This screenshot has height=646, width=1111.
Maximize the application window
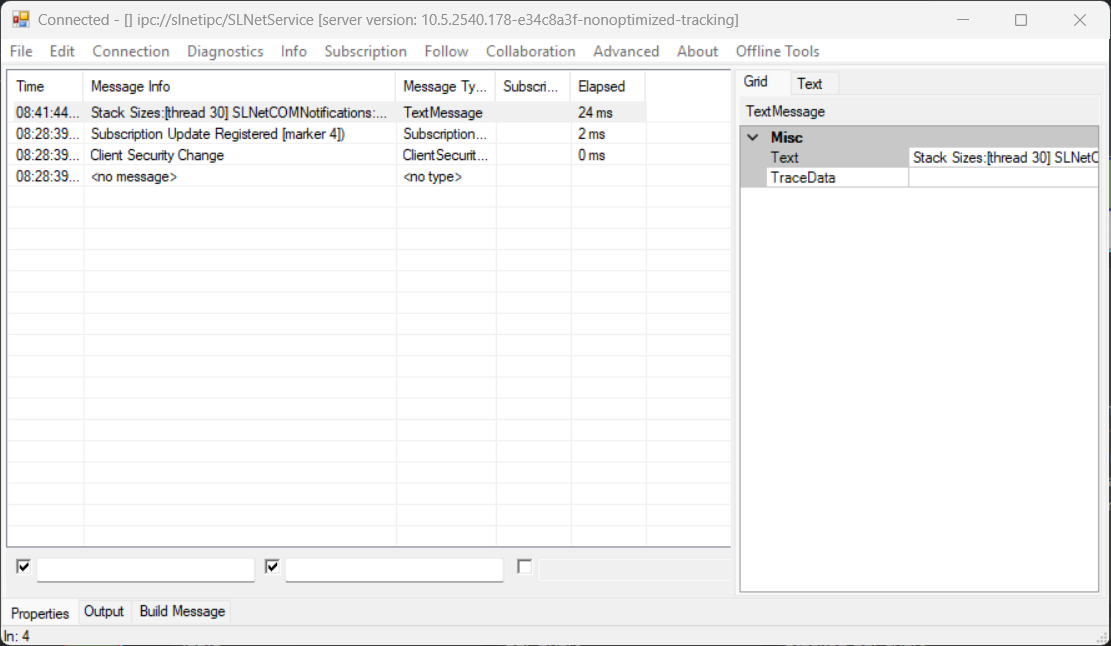(x=1020, y=20)
